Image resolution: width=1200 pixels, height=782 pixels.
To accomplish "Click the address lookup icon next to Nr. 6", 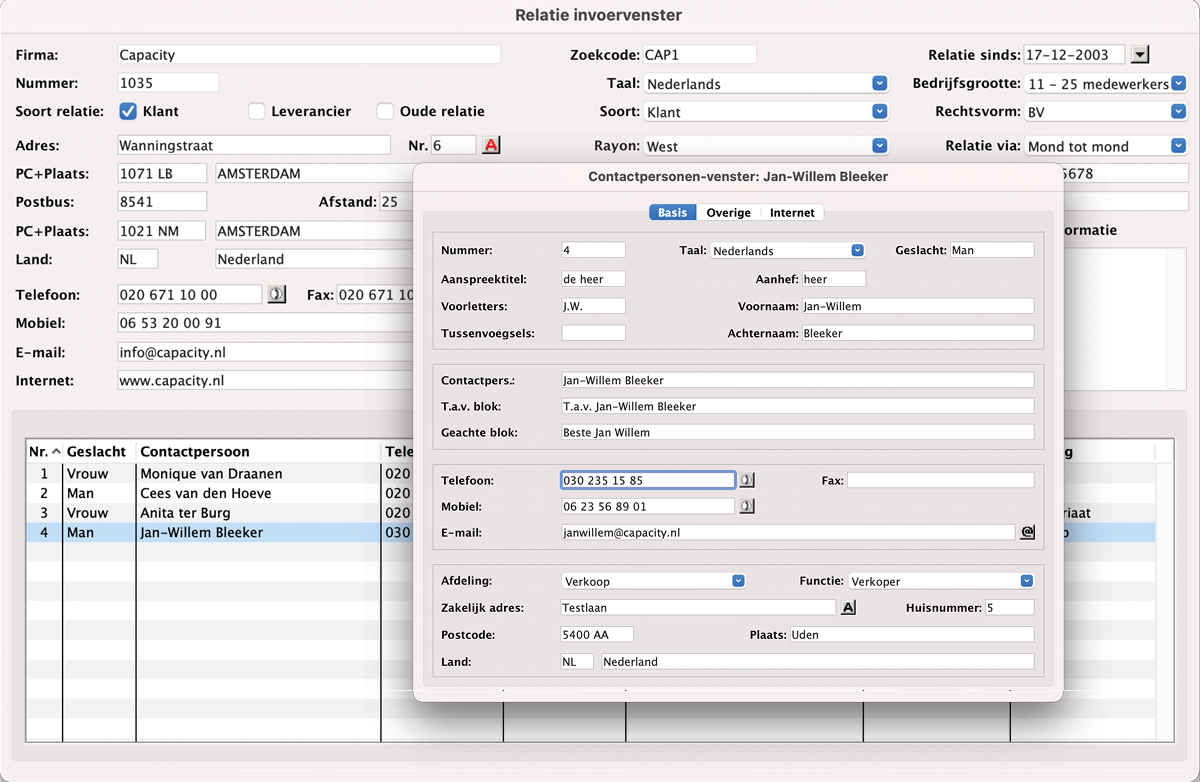I will [x=491, y=146].
